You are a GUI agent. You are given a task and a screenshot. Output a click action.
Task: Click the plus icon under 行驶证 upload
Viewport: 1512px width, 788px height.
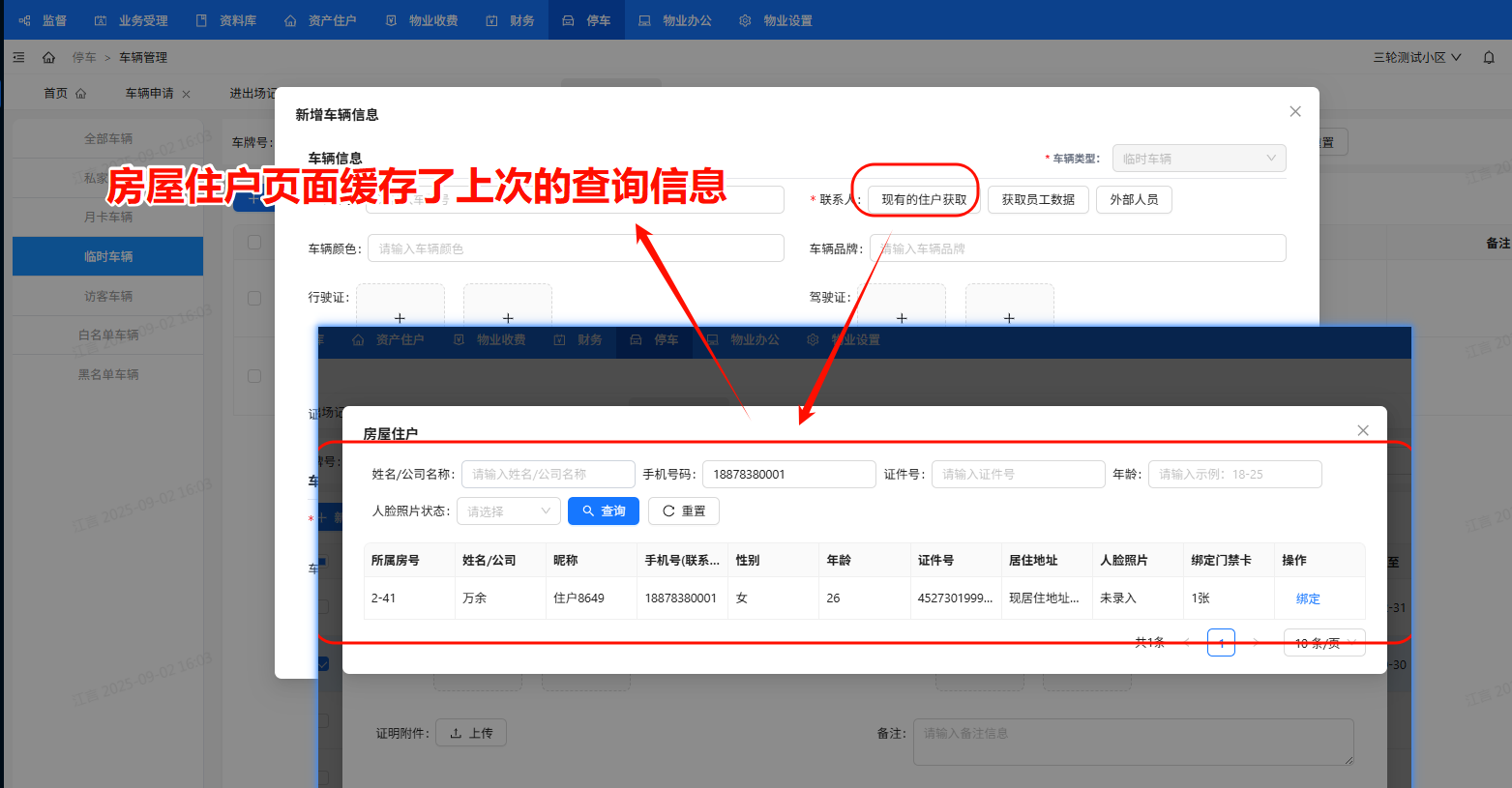tap(400, 317)
